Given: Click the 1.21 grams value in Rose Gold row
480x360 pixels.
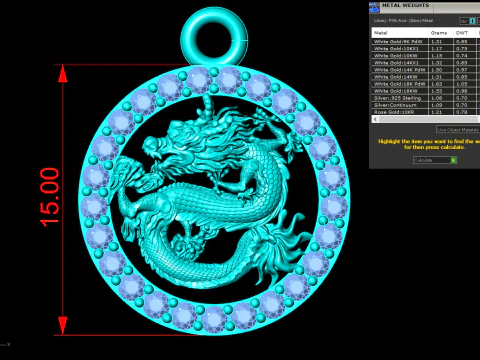Looking at the screenshot, I should [437, 112].
